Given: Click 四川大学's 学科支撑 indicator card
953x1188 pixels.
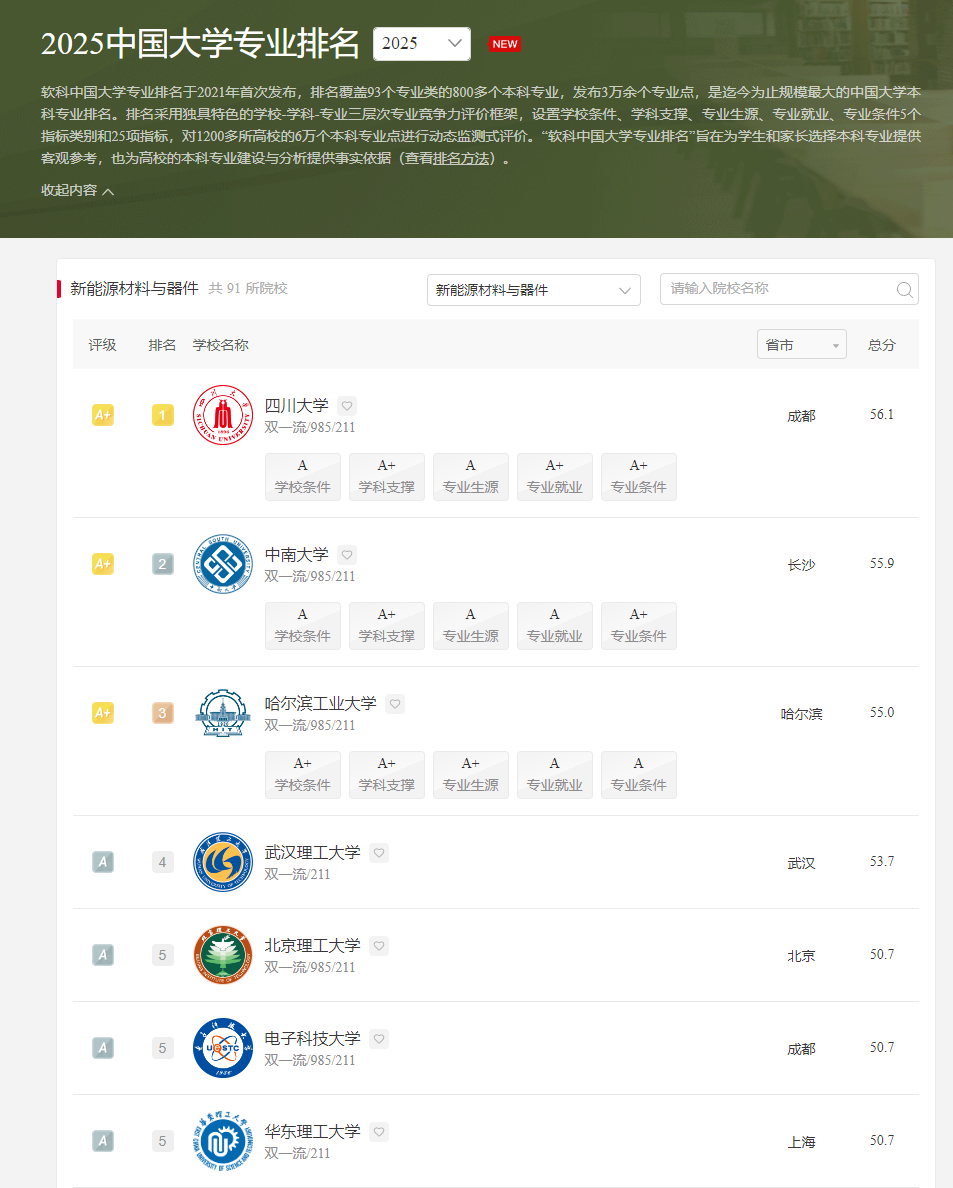Looking at the screenshot, I should tap(387, 477).
